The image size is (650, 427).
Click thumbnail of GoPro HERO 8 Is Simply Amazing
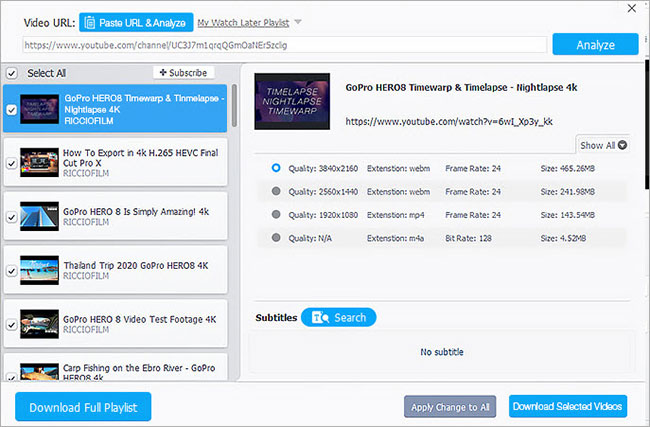[x=39, y=216]
